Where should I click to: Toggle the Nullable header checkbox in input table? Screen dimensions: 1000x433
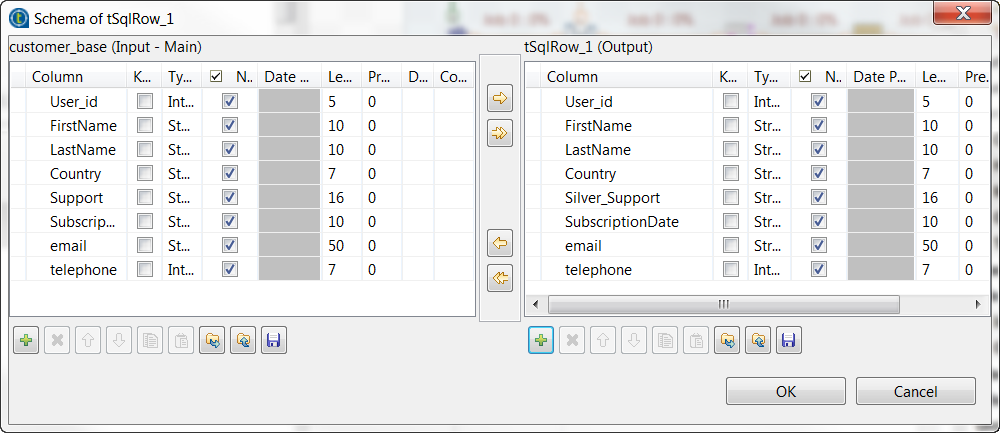[x=216, y=77]
